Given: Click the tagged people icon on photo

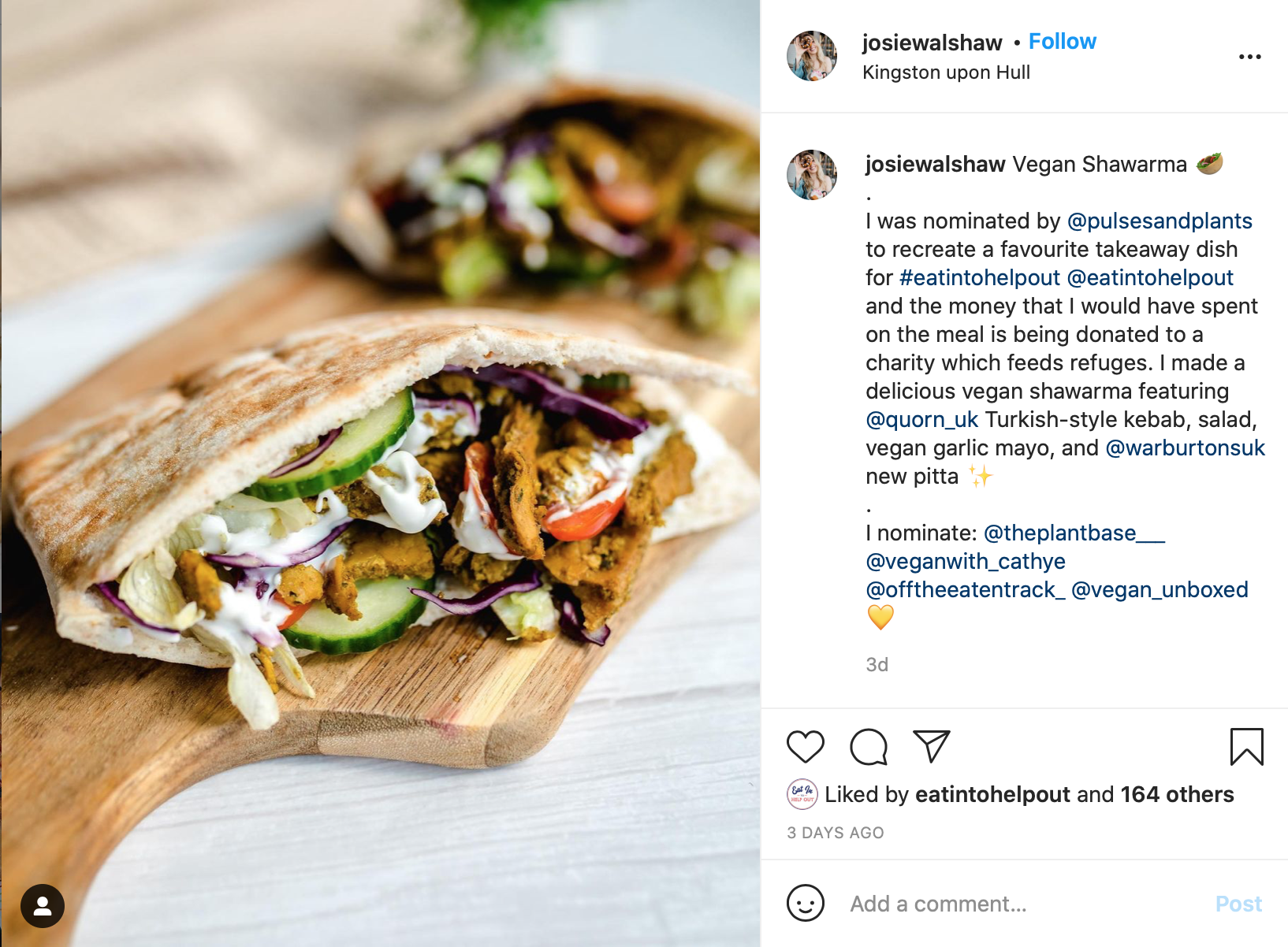Looking at the screenshot, I should [x=43, y=906].
